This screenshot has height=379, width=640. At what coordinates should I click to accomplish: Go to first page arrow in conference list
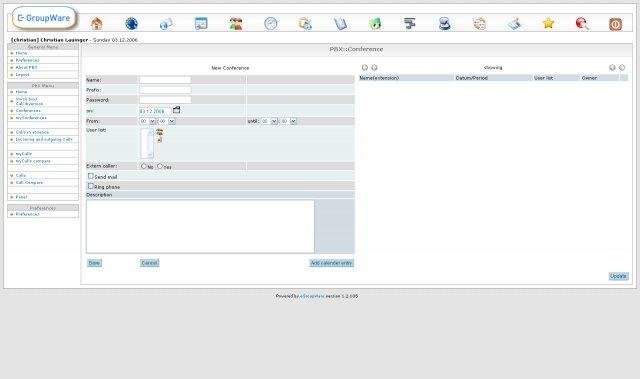coord(365,68)
